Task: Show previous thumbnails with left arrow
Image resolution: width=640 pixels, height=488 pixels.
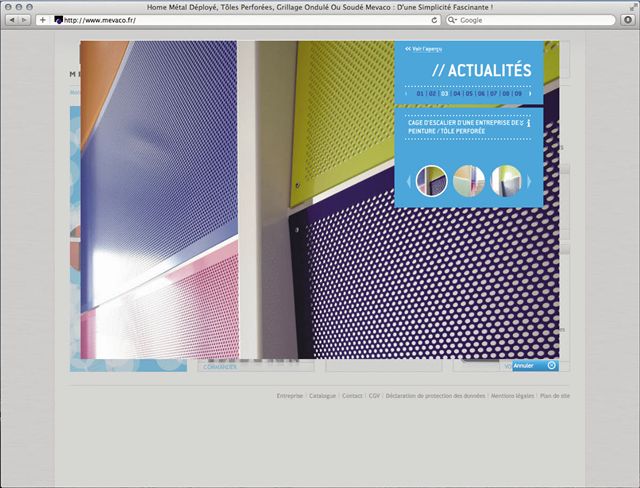Action: [409, 181]
